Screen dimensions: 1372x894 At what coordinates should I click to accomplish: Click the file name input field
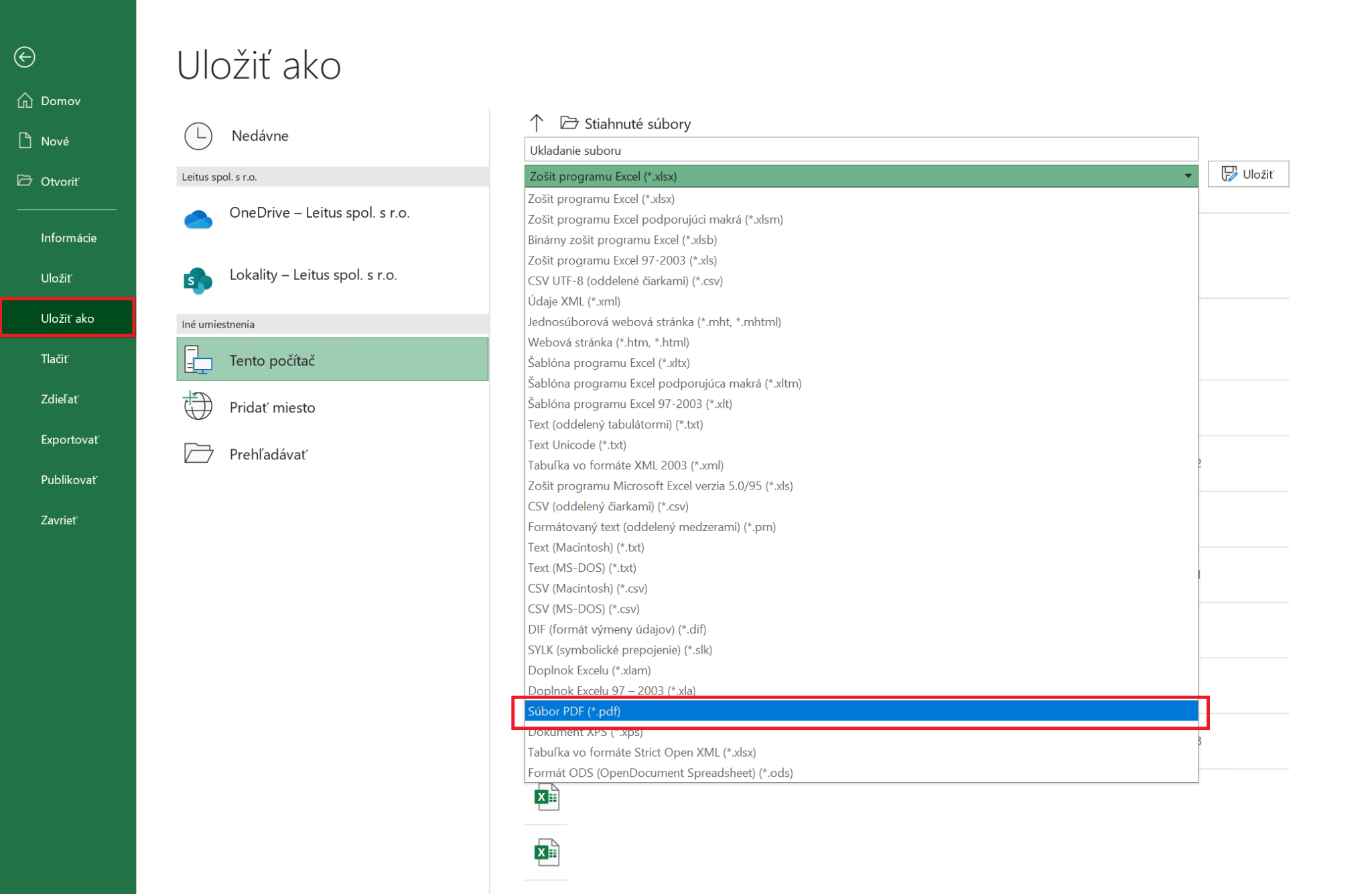(861, 150)
